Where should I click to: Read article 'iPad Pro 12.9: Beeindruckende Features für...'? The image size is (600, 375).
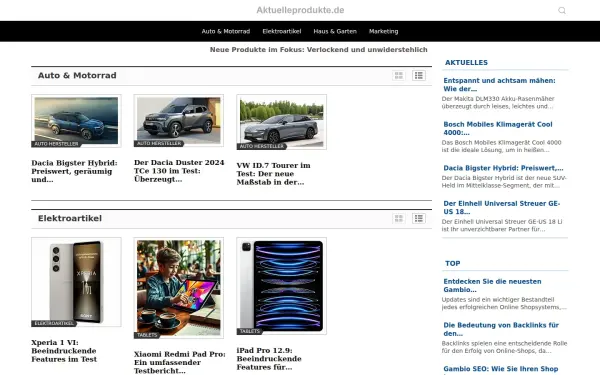pos(269,359)
